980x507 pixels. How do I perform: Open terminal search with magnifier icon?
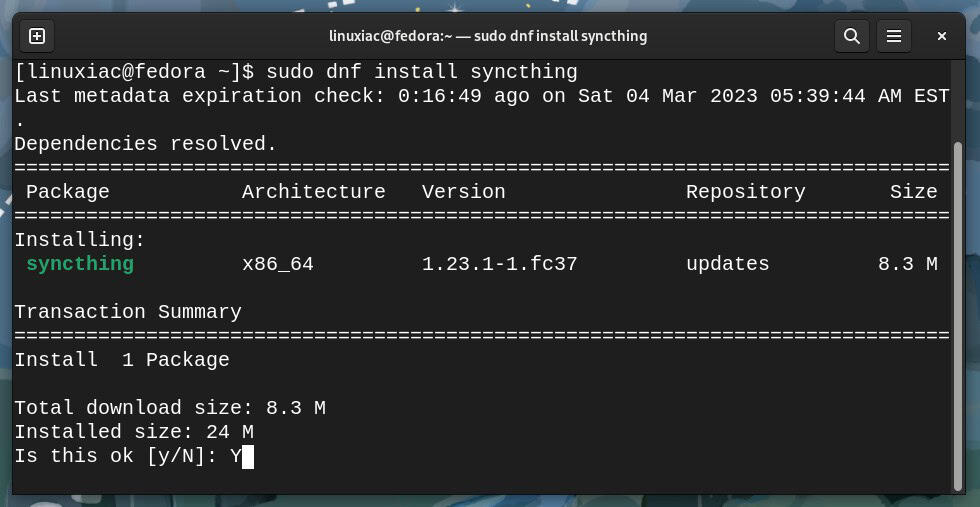pos(852,36)
